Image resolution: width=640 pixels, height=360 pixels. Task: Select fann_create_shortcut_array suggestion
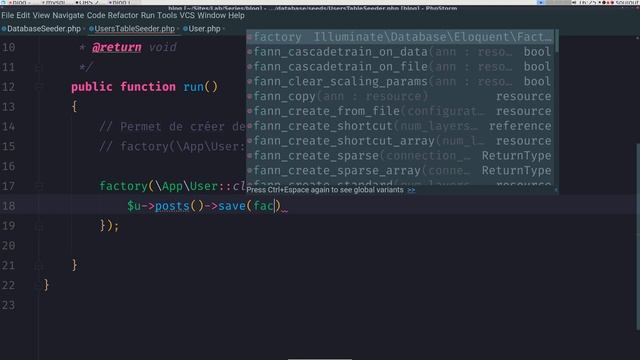click(x=400, y=141)
